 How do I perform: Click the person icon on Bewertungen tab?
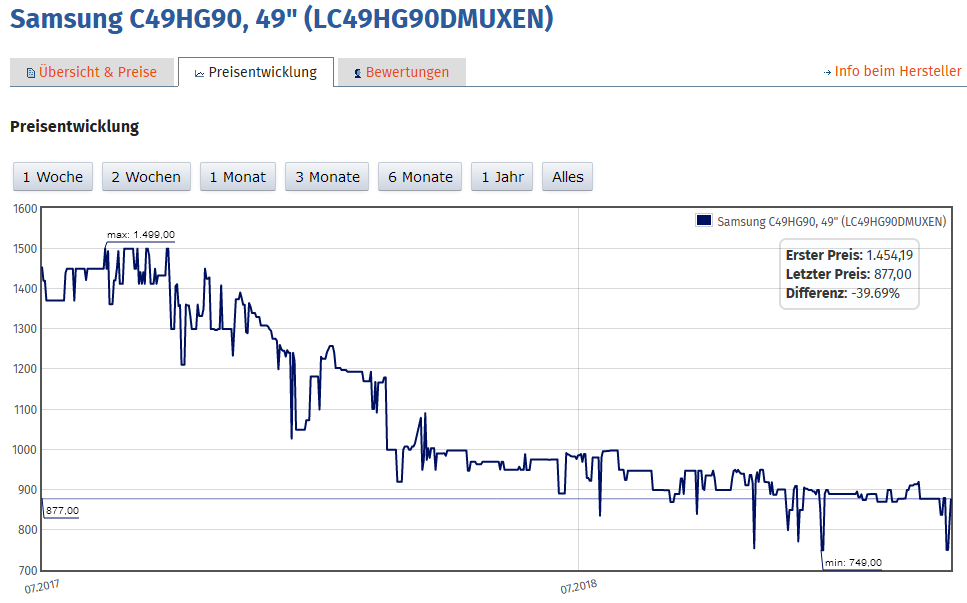(x=358, y=73)
